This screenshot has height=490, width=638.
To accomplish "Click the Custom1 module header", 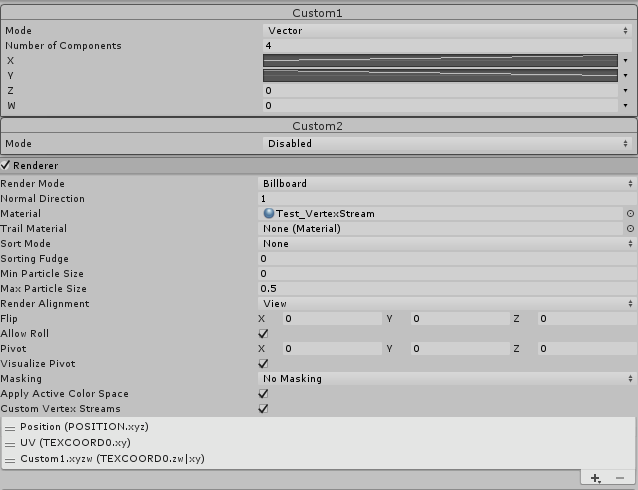I will coord(318,14).
